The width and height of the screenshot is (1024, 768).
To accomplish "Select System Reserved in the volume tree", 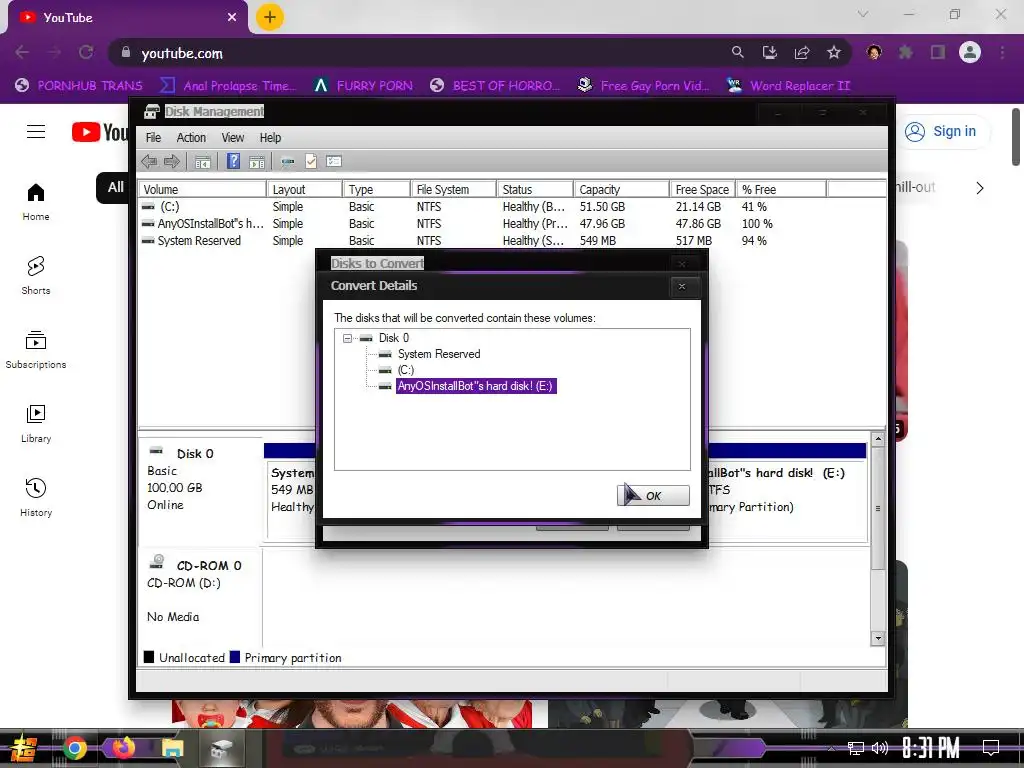I will point(439,354).
